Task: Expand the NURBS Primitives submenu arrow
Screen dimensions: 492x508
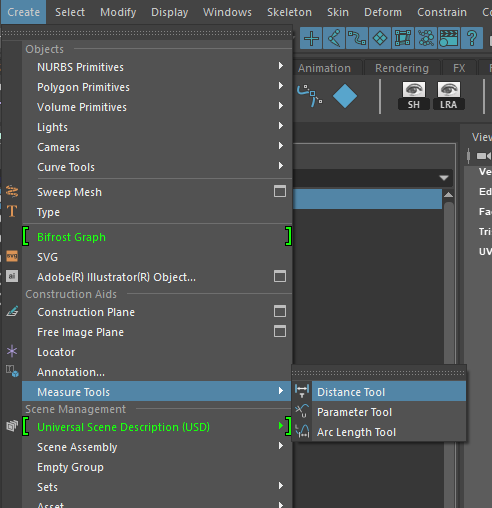Action: coord(281,66)
